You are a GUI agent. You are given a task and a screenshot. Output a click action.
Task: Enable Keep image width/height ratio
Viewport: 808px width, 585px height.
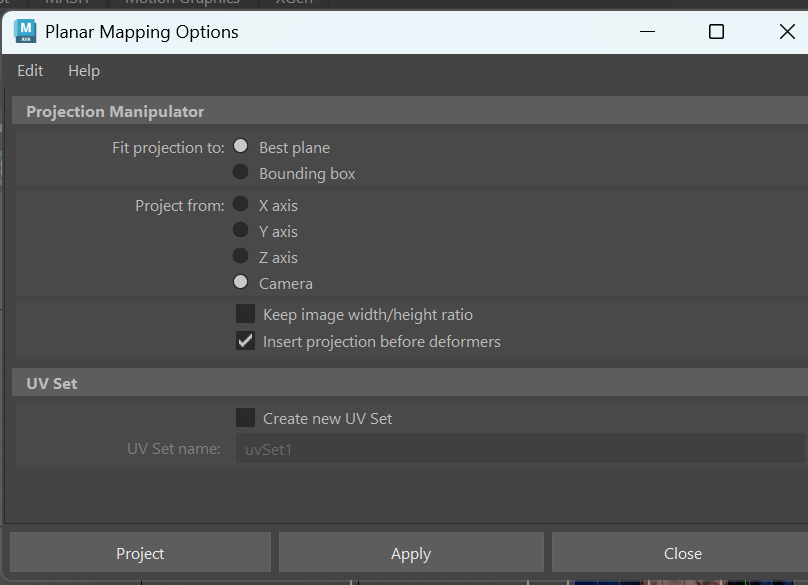point(245,314)
